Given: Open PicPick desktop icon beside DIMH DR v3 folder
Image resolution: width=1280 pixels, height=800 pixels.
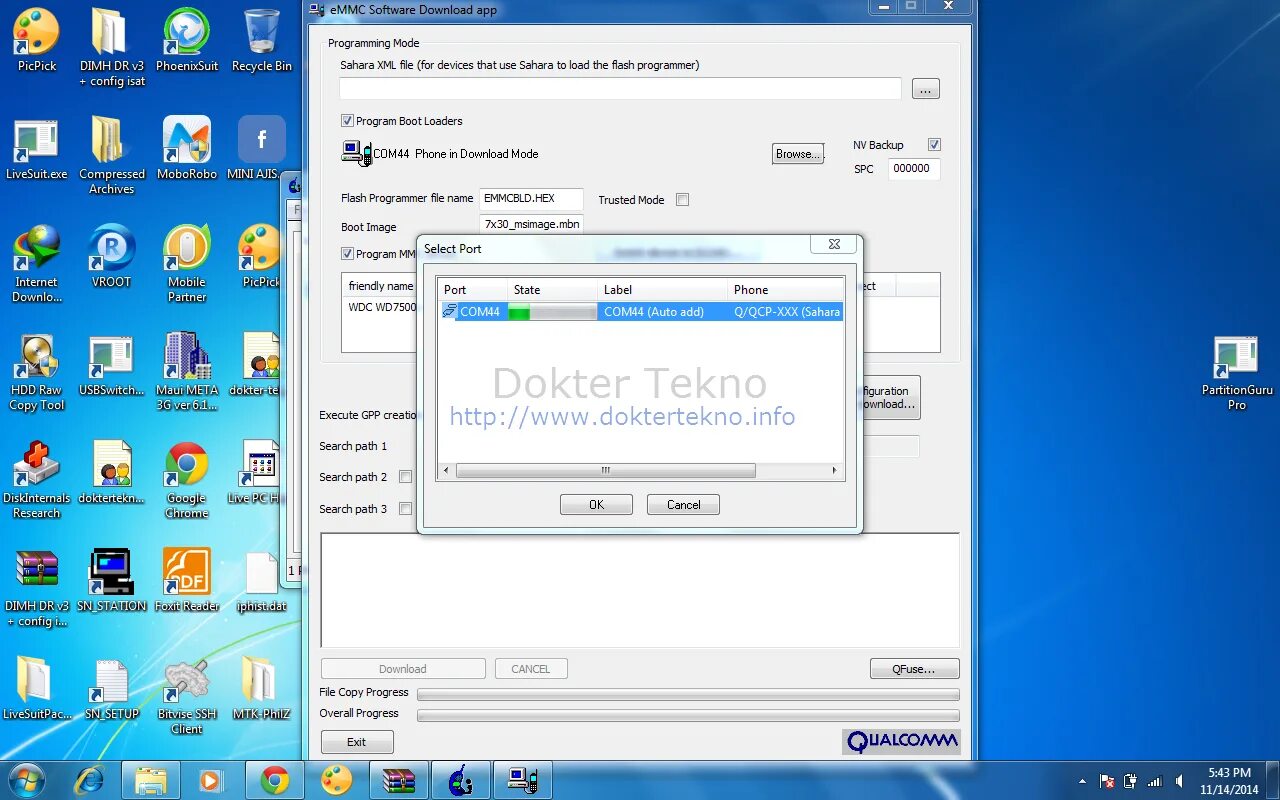Looking at the screenshot, I should [37, 40].
